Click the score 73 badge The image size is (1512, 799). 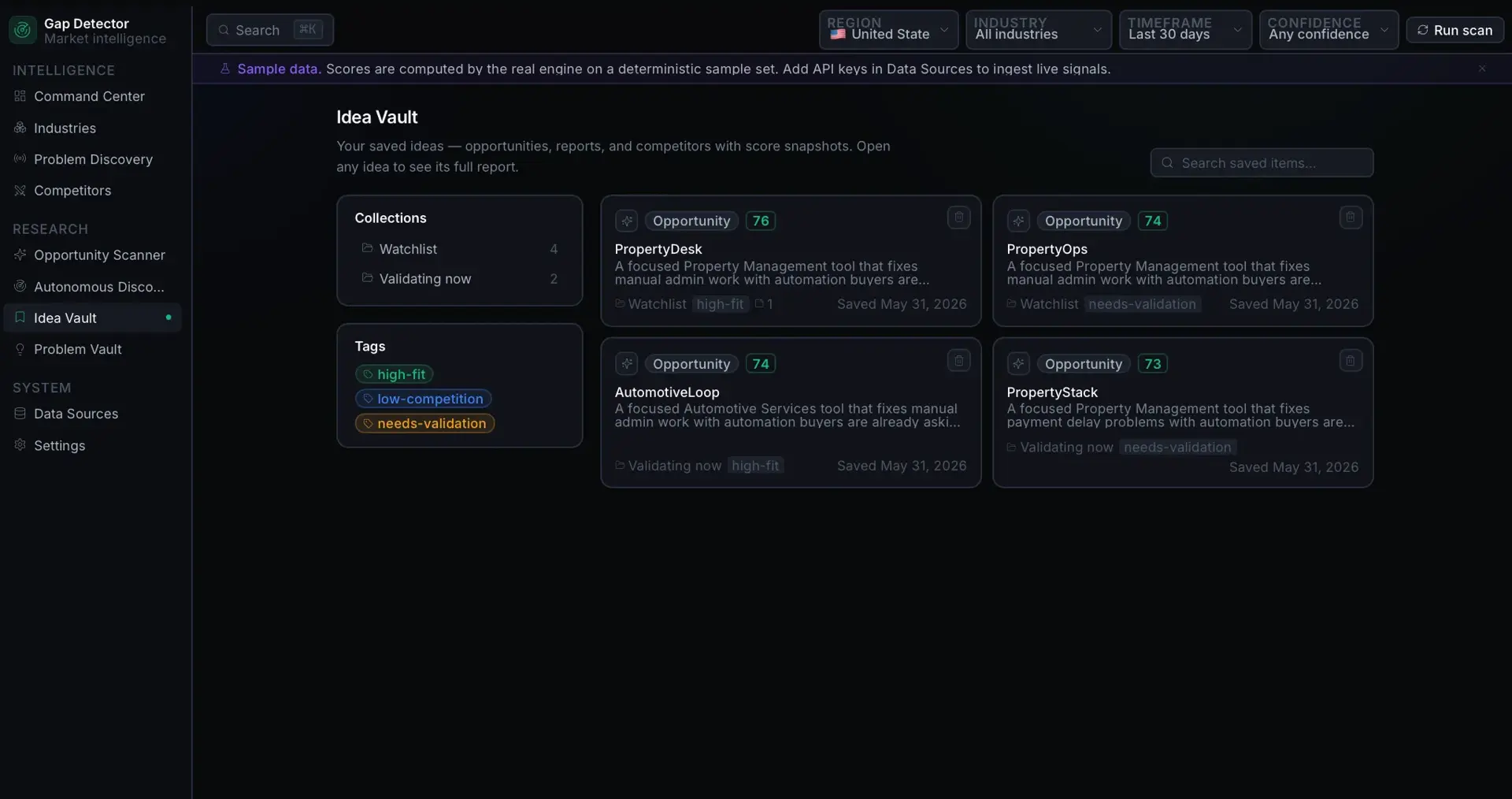point(1153,364)
